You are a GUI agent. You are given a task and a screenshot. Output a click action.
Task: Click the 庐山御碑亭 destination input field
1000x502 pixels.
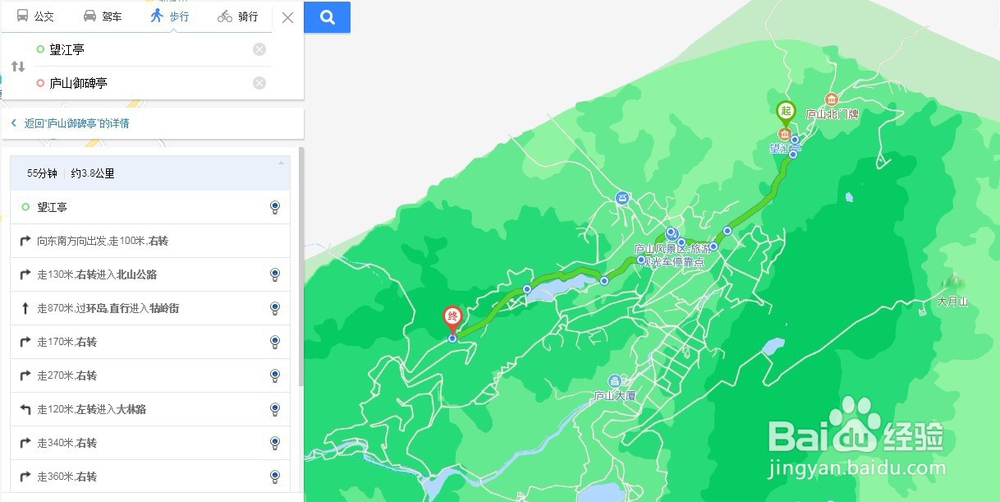click(143, 83)
